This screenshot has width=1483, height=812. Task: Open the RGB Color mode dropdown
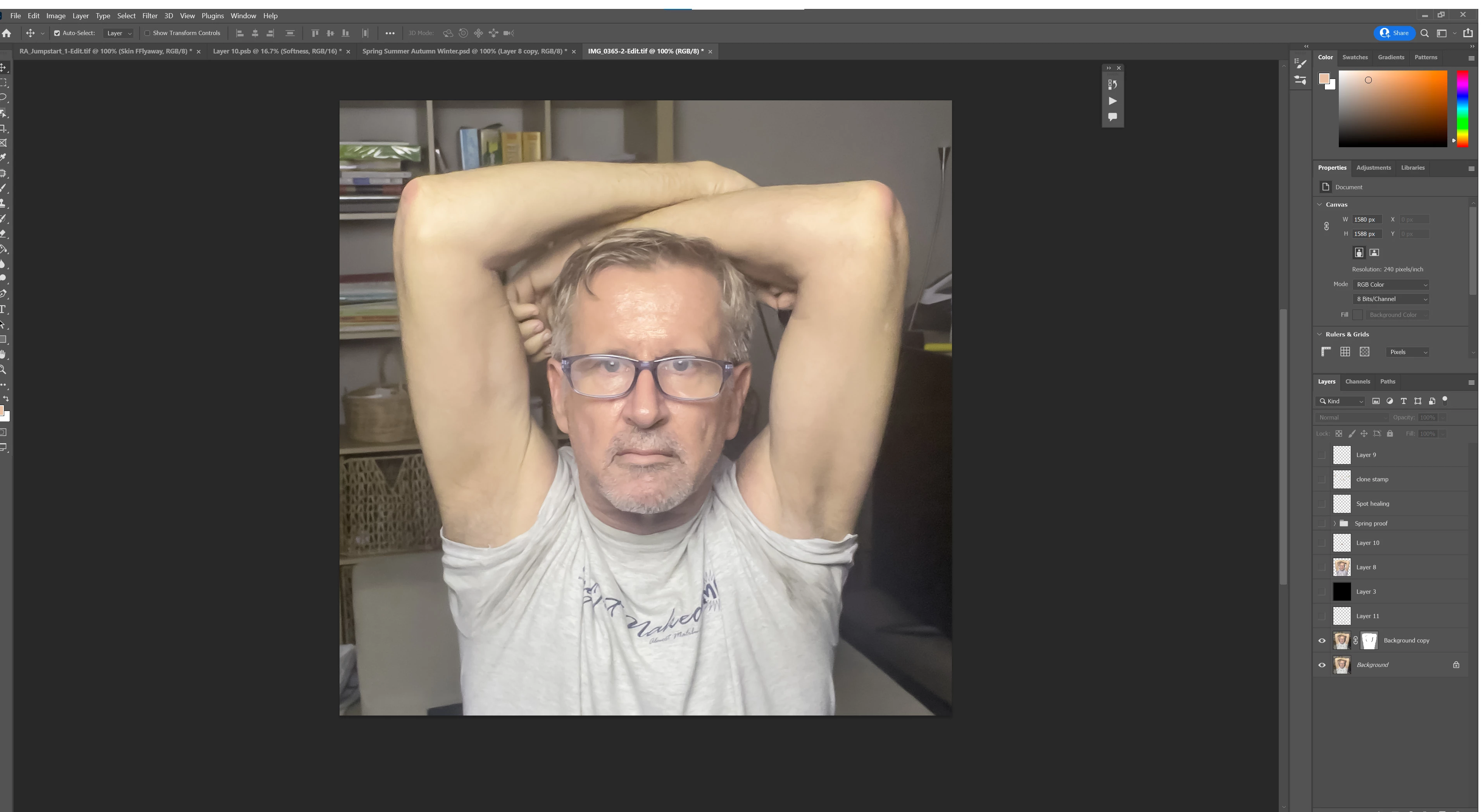pos(1391,284)
